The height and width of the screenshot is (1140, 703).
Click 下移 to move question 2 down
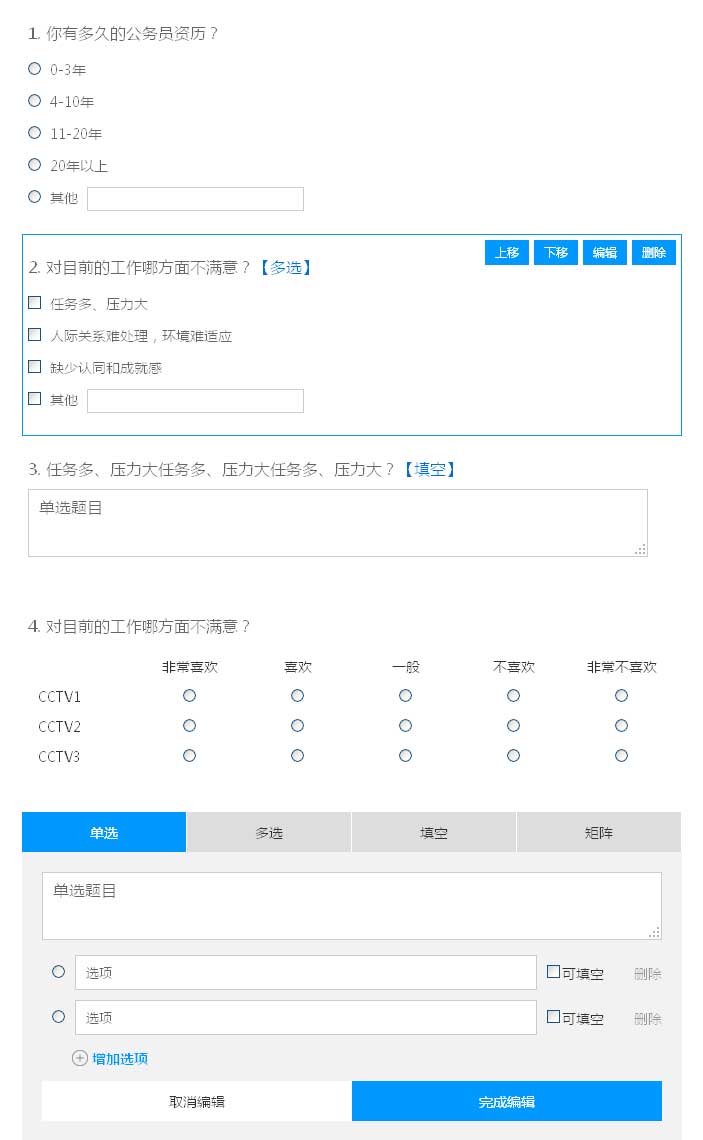(556, 253)
